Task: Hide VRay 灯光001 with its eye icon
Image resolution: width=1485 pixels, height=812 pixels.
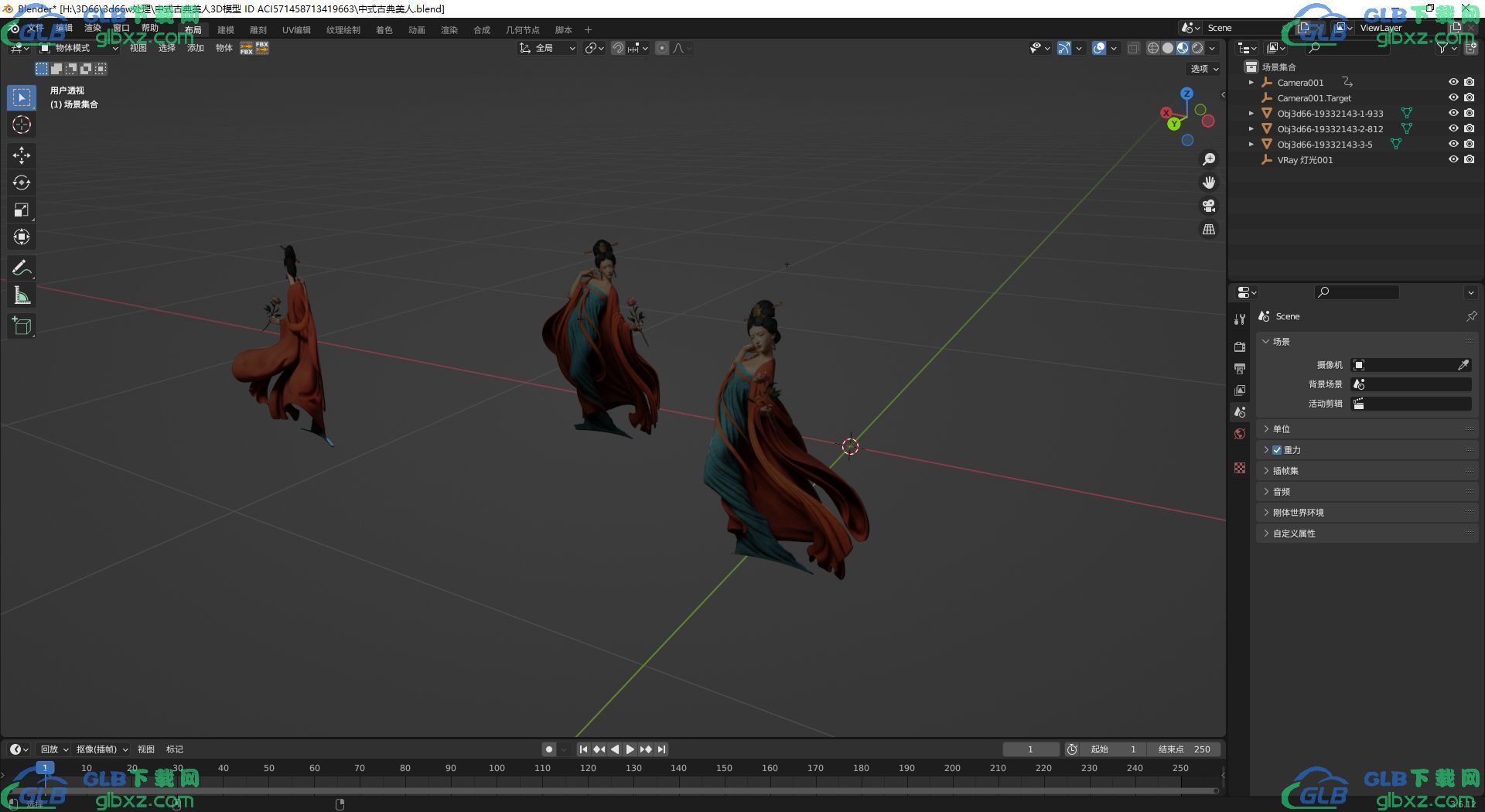Action: pyautogui.click(x=1453, y=159)
